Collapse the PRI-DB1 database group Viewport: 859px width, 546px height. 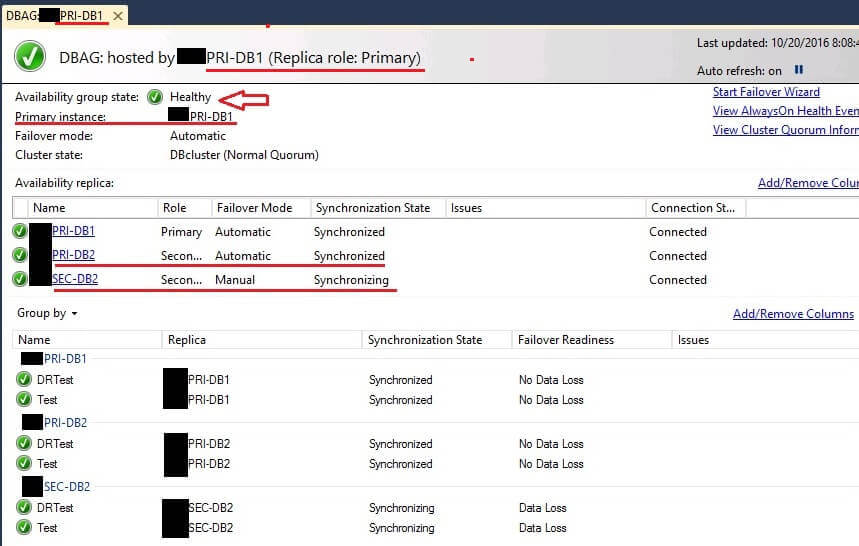(x=66, y=359)
